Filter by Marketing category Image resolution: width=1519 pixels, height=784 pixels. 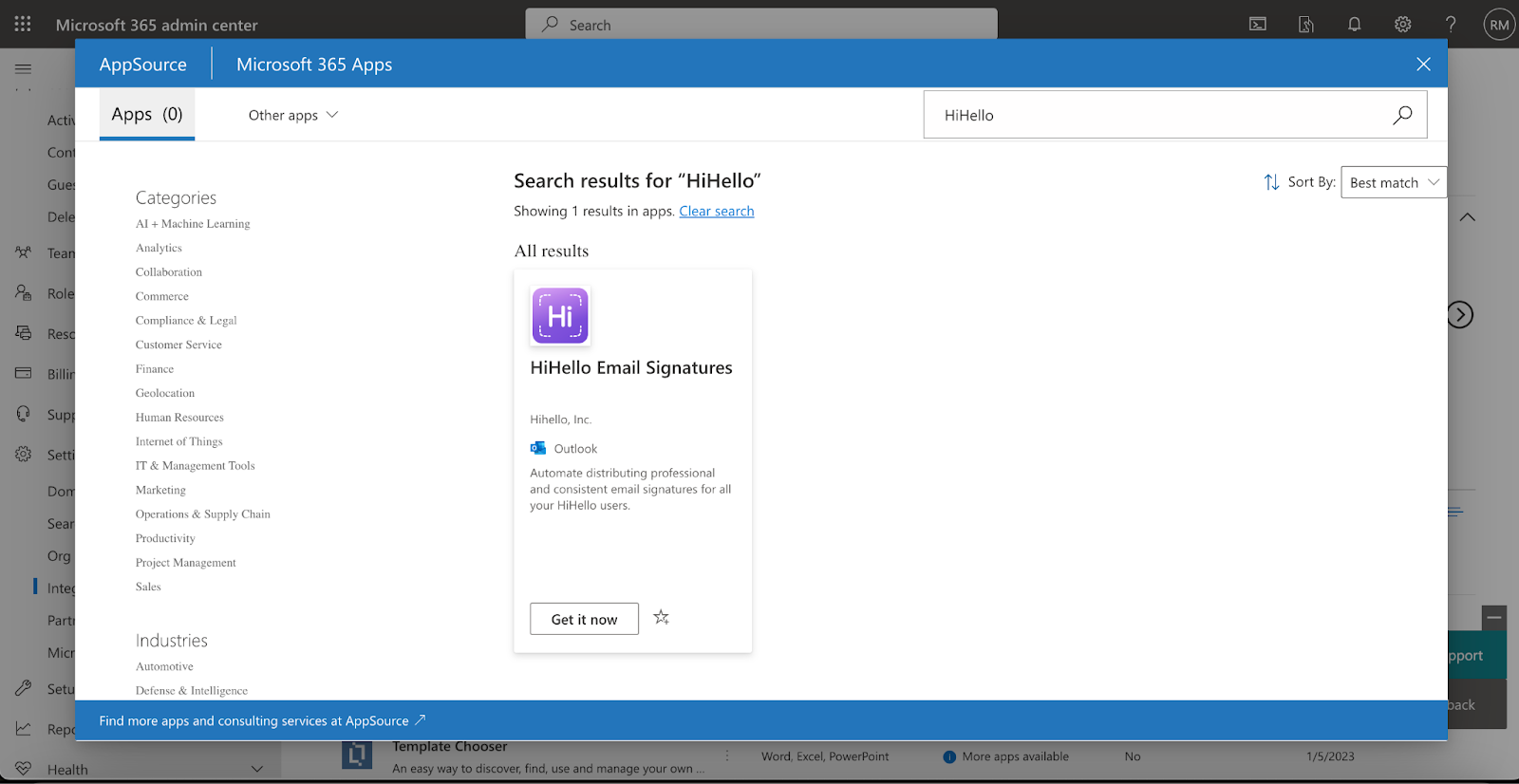pyautogui.click(x=160, y=490)
